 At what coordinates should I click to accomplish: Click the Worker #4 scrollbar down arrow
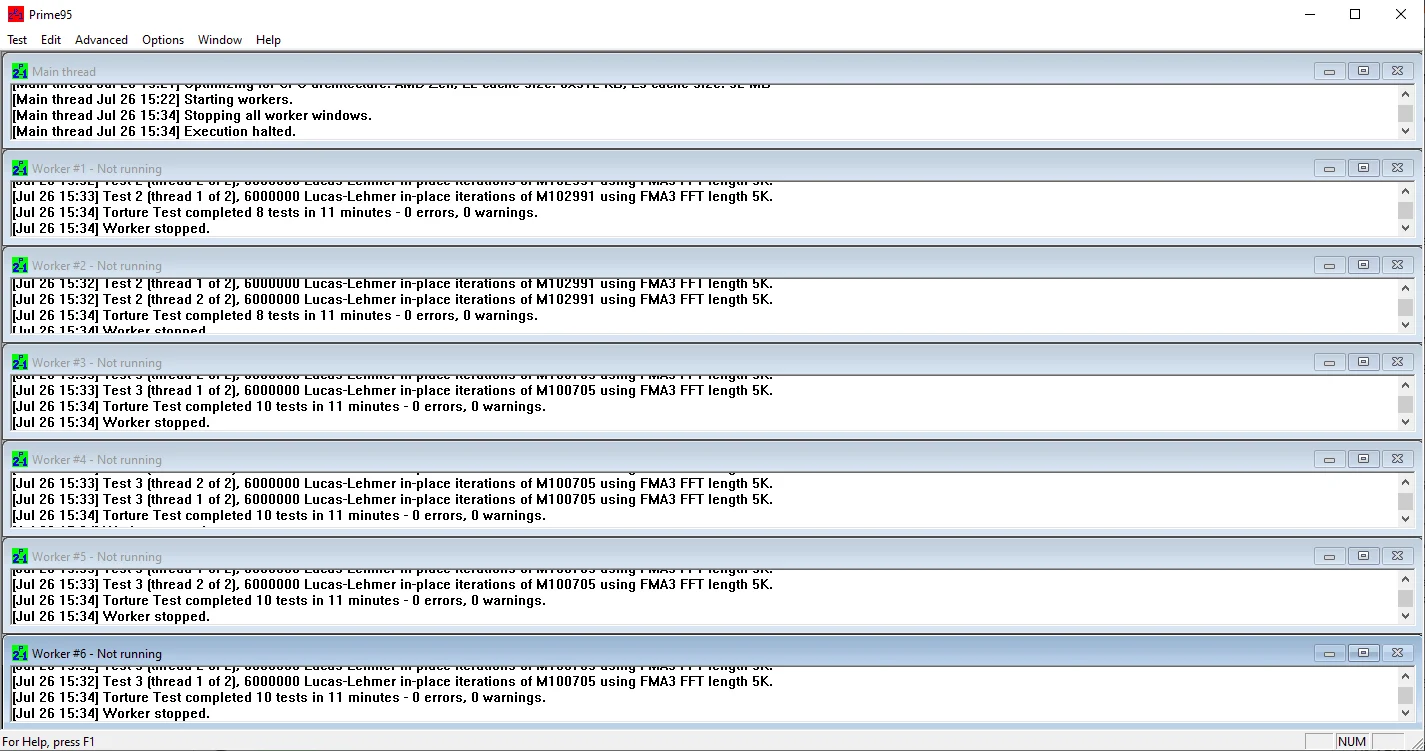pyautogui.click(x=1405, y=519)
